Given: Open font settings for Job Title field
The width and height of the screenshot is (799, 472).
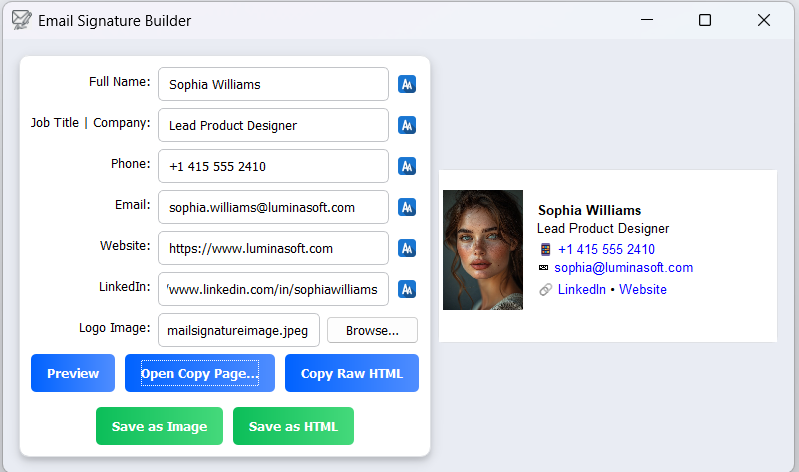Looking at the screenshot, I should (407, 125).
